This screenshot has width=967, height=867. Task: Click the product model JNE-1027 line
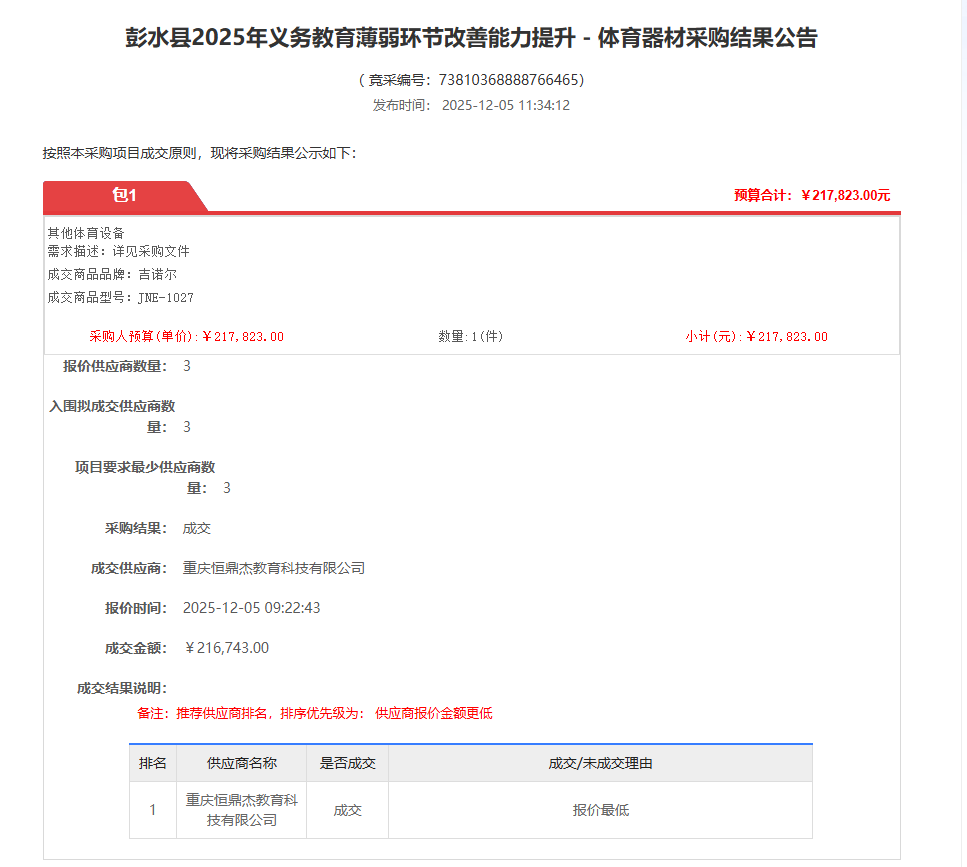[120, 298]
